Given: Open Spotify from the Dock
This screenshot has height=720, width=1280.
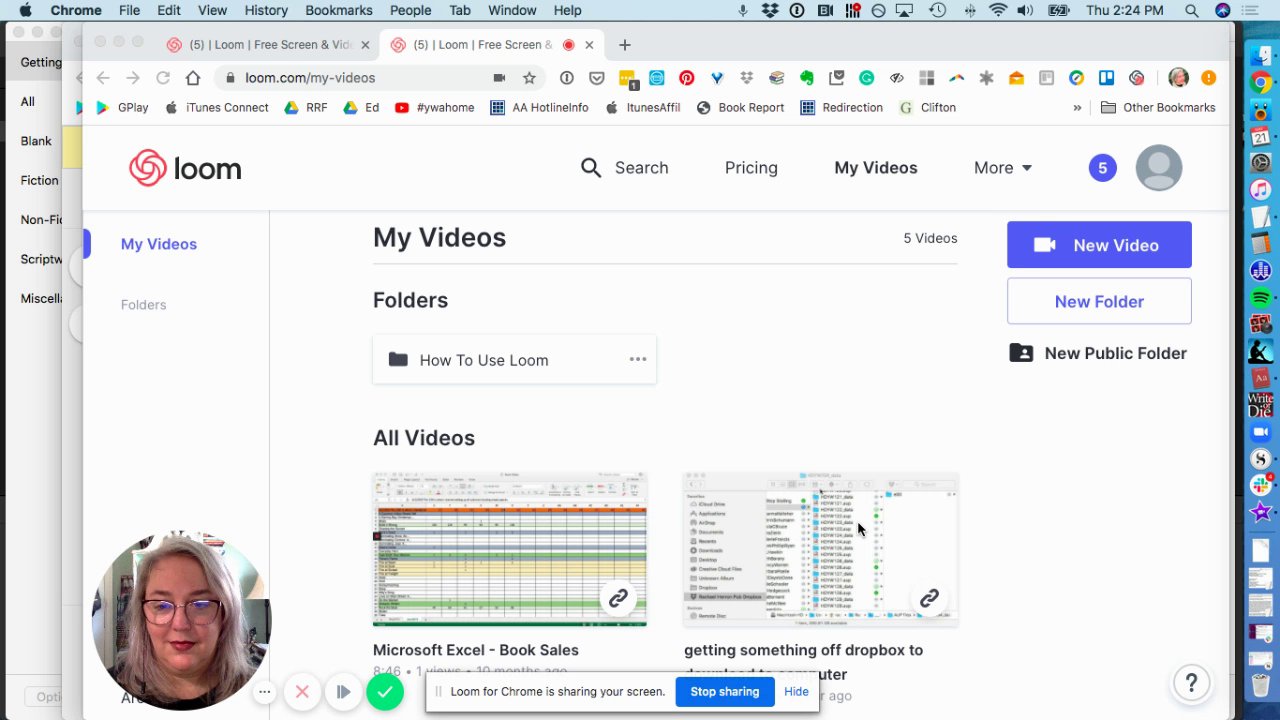Looking at the screenshot, I should (1260, 297).
